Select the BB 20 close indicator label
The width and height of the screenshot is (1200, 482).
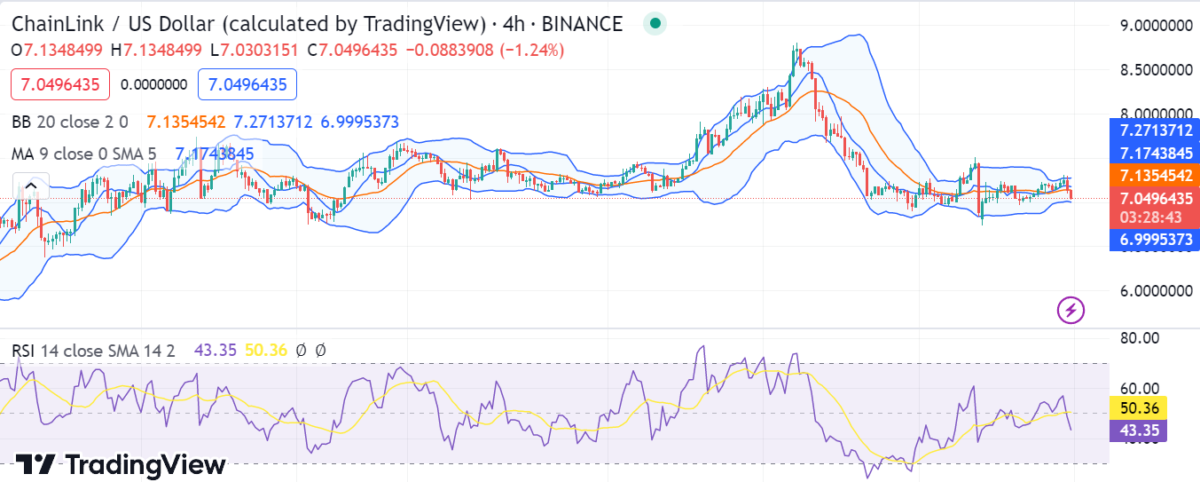[70, 122]
